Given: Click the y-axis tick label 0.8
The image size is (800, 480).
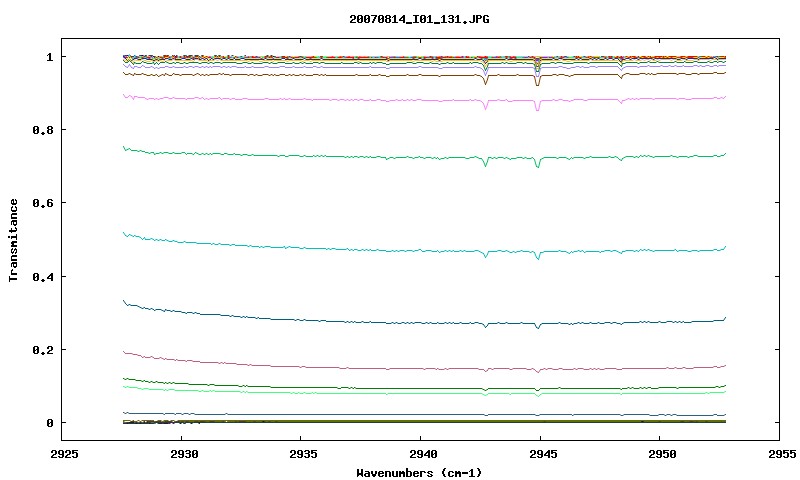Looking at the screenshot, I should click(x=43, y=130).
